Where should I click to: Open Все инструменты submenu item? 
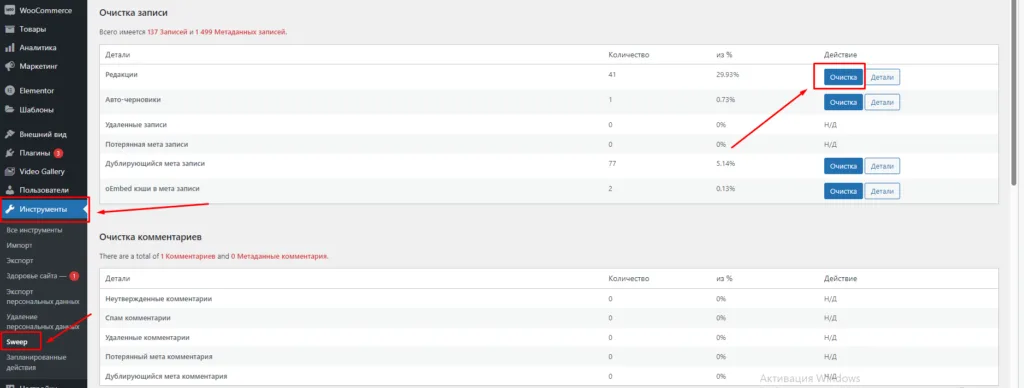[35, 230]
